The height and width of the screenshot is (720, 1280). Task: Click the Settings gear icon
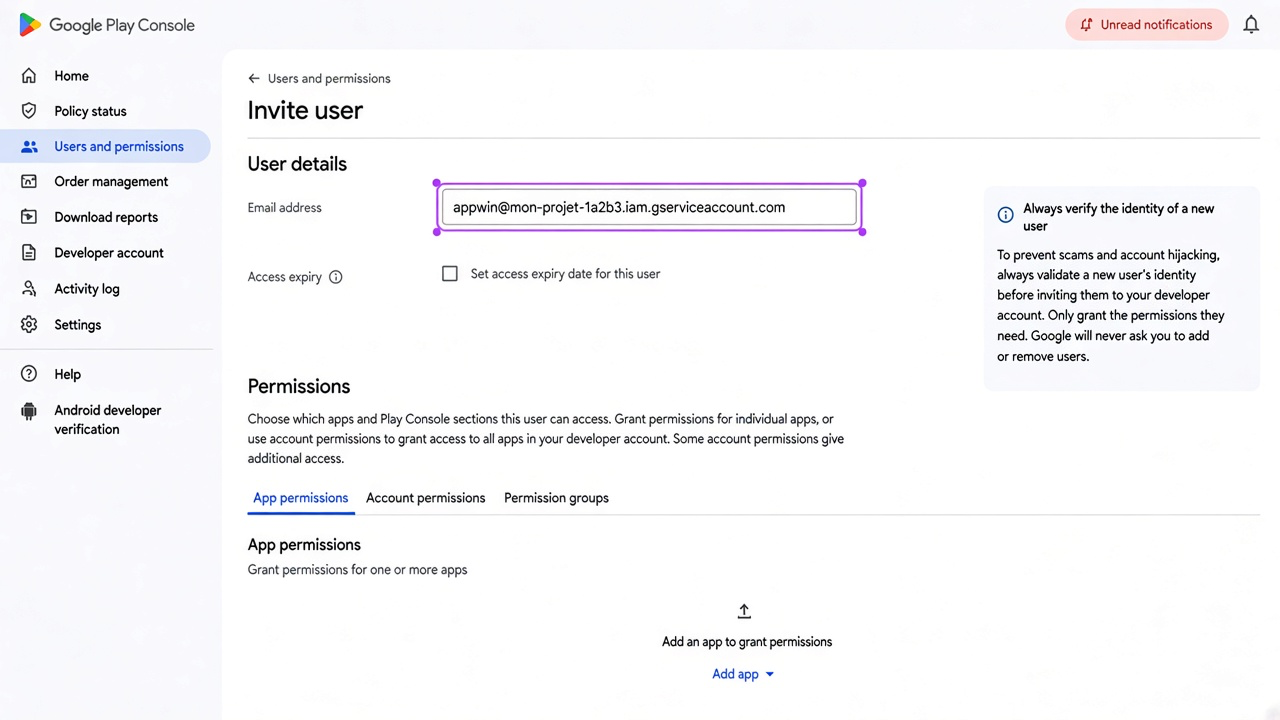click(x=29, y=325)
